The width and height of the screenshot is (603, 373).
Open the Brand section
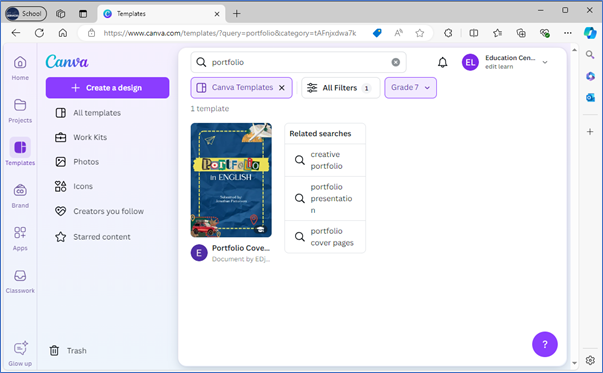tap(20, 196)
